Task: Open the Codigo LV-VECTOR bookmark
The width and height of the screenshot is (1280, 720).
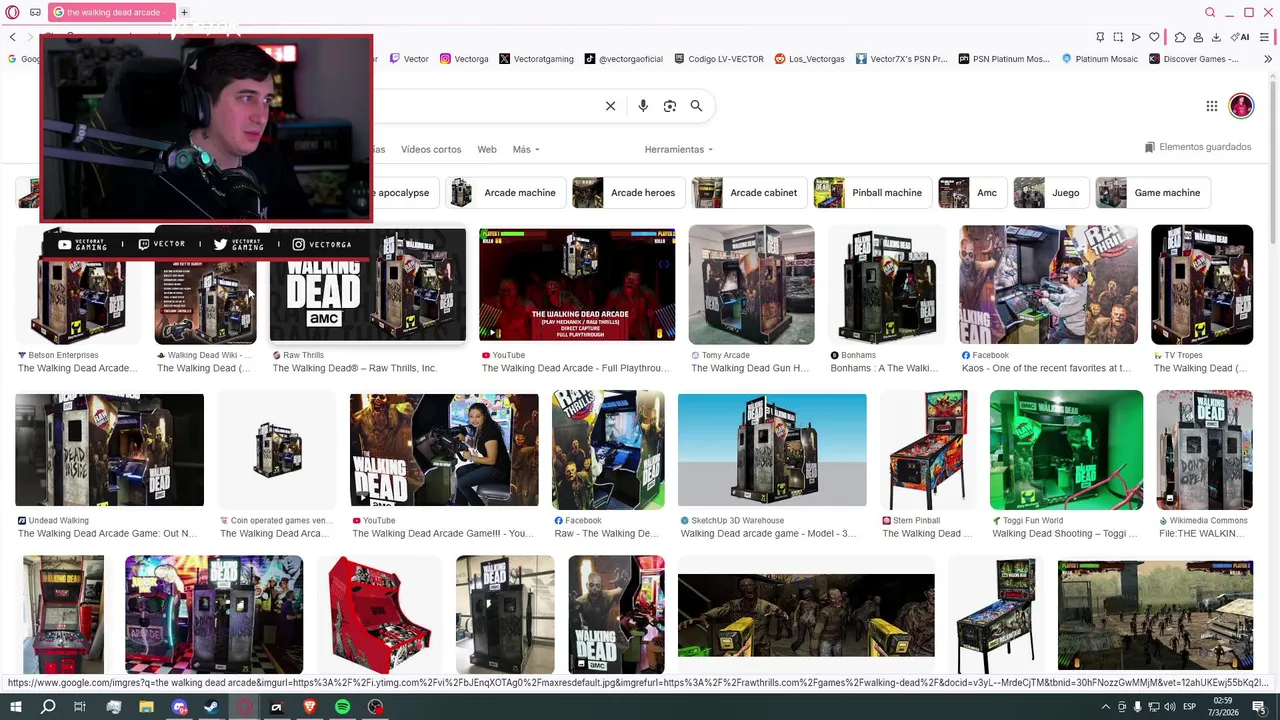Action: (719, 59)
